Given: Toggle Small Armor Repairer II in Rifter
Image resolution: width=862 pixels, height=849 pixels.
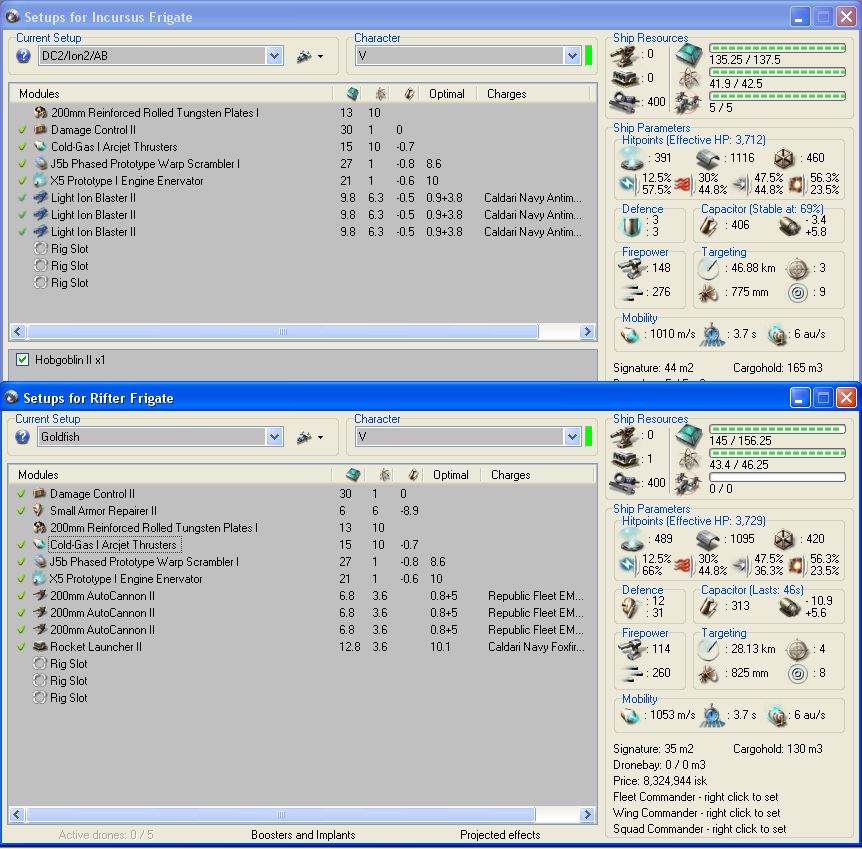Looking at the screenshot, I should point(21,511).
